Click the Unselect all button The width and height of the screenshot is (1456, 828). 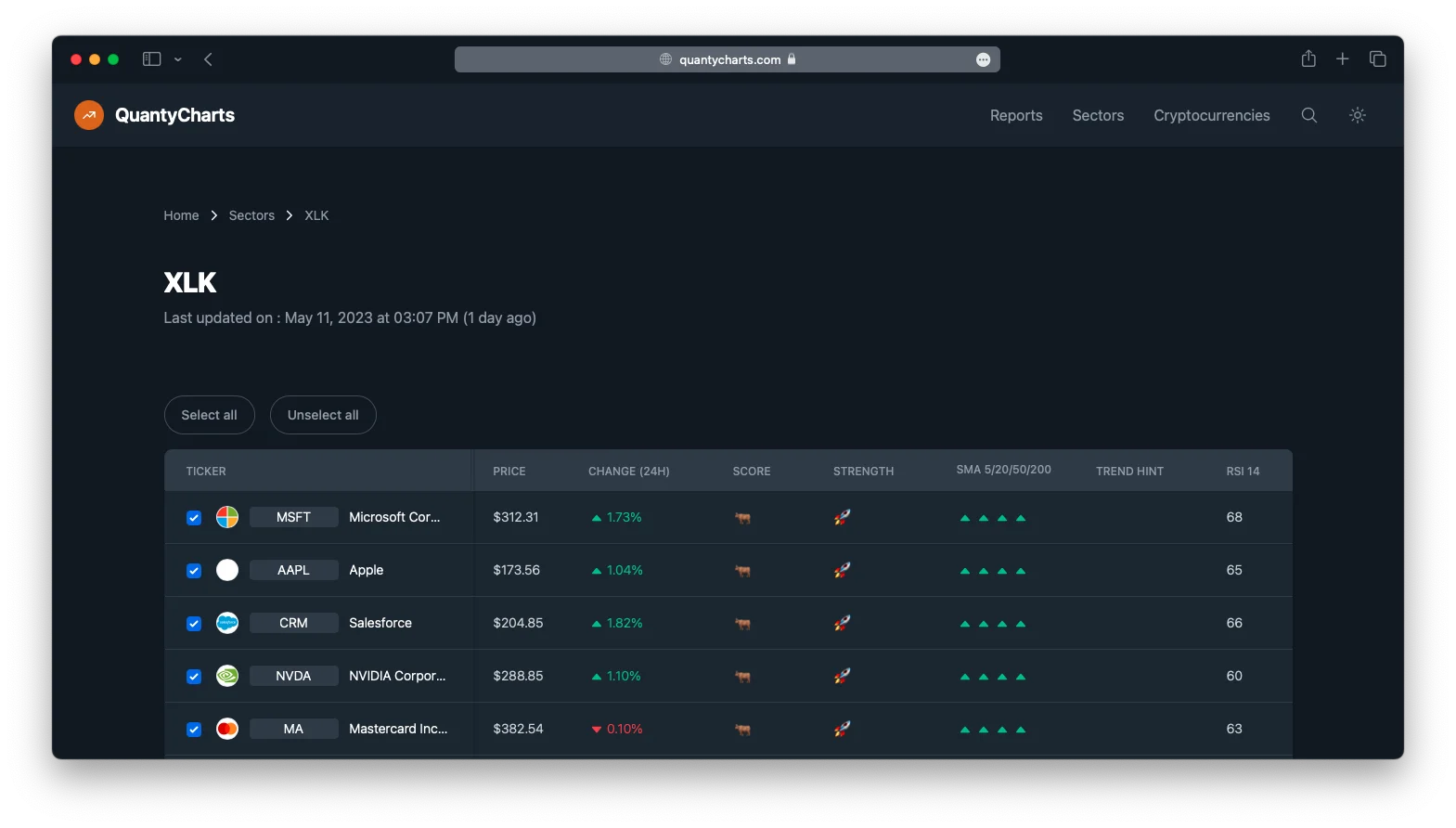pyautogui.click(x=323, y=415)
